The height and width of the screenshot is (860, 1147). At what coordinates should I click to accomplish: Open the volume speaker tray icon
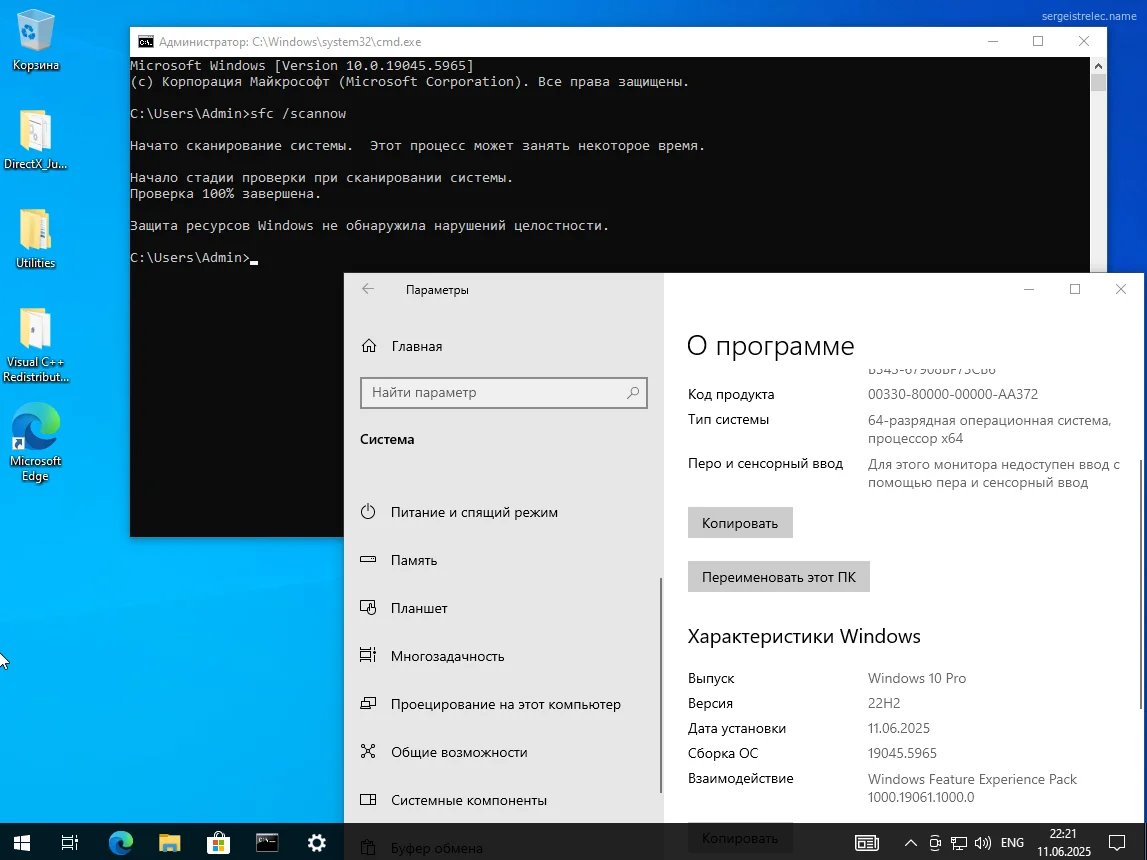click(982, 843)
